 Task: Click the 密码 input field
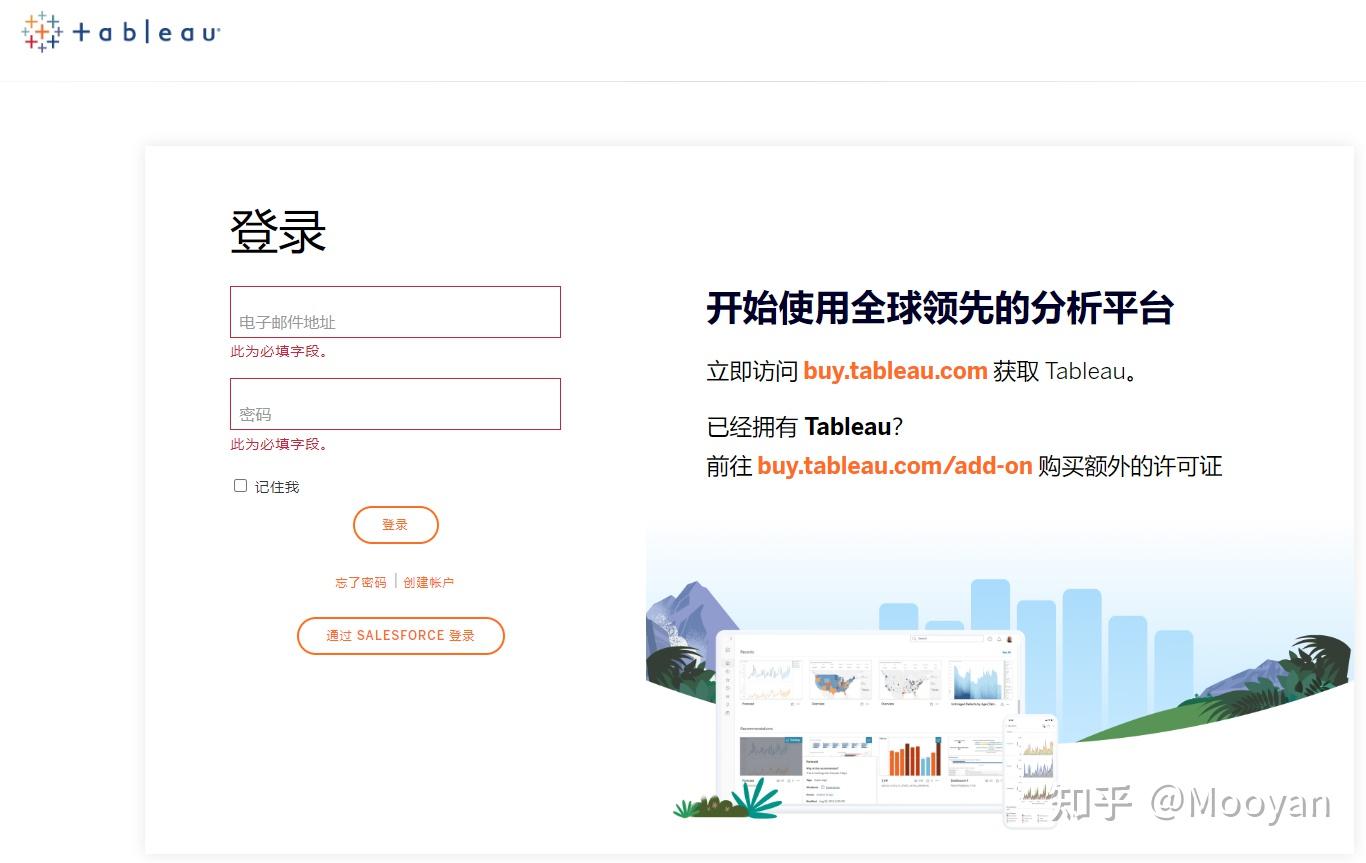click(x=395, y=404)
